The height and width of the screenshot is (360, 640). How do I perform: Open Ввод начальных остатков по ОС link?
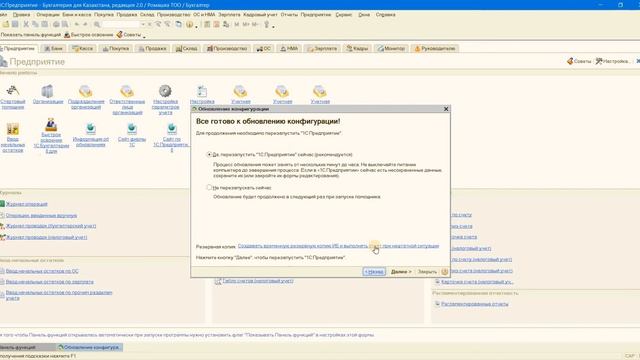tap(42, 271)
